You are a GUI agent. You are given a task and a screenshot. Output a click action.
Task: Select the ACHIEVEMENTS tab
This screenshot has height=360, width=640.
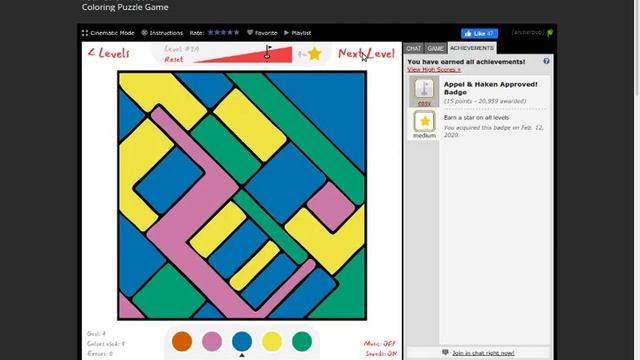[472, 48]
